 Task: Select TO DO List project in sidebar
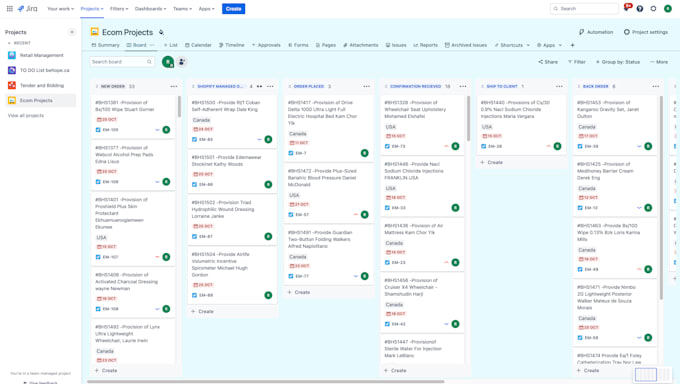(x=40, y=70)
